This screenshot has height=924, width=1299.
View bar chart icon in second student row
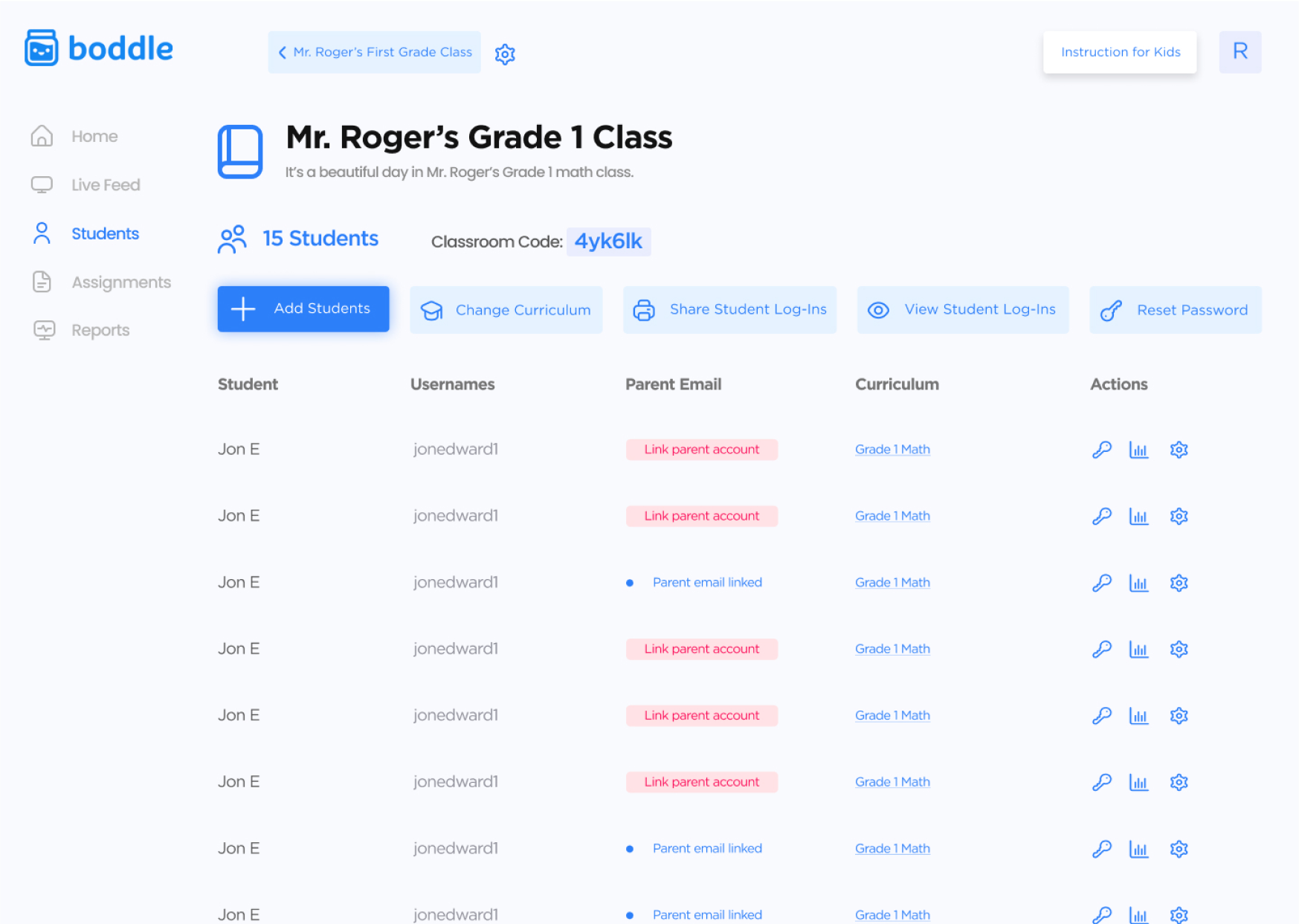[x=1138, y=516]
